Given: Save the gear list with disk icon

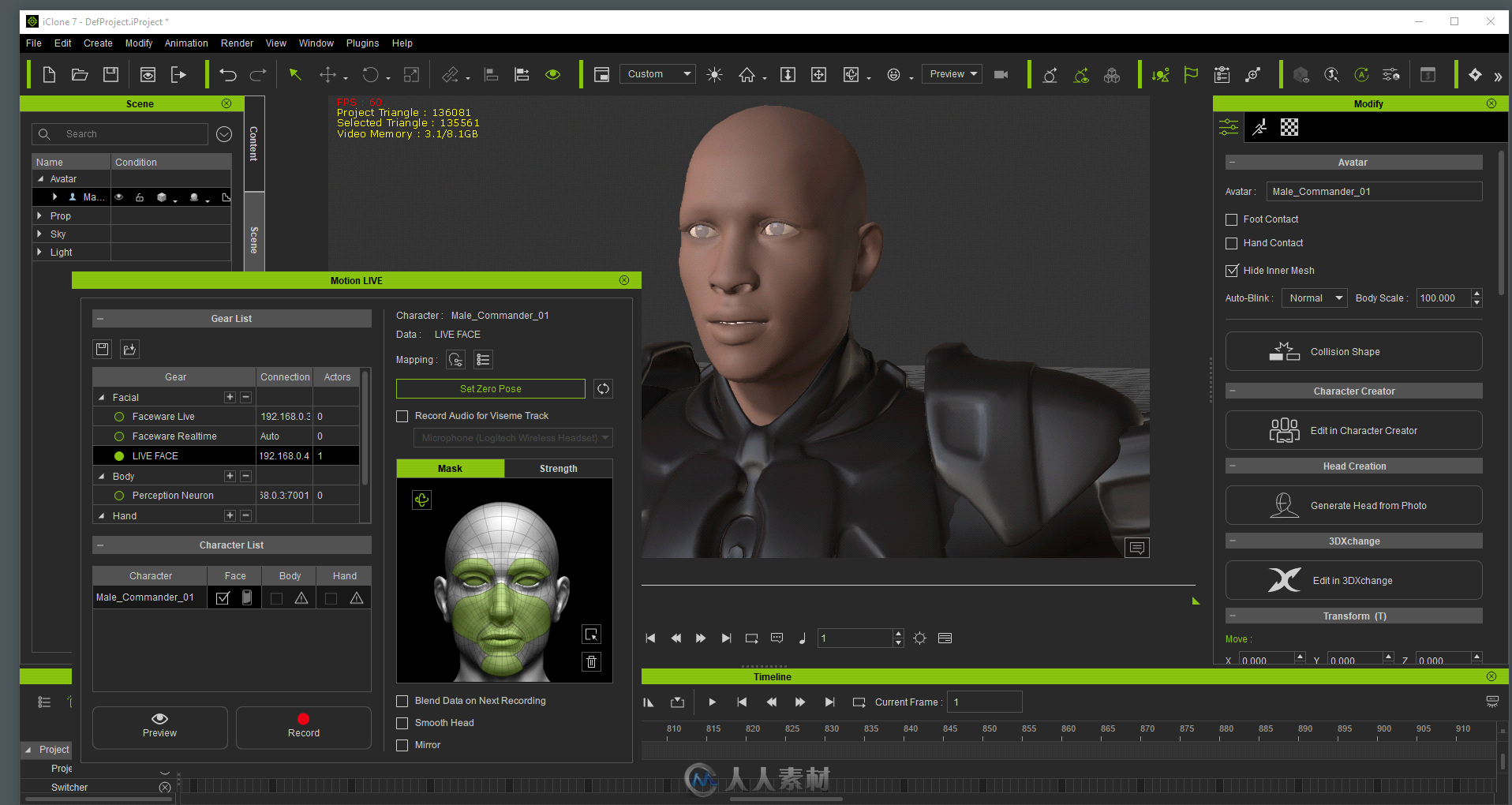Looking at the screenshot, I should pos(102,349).
